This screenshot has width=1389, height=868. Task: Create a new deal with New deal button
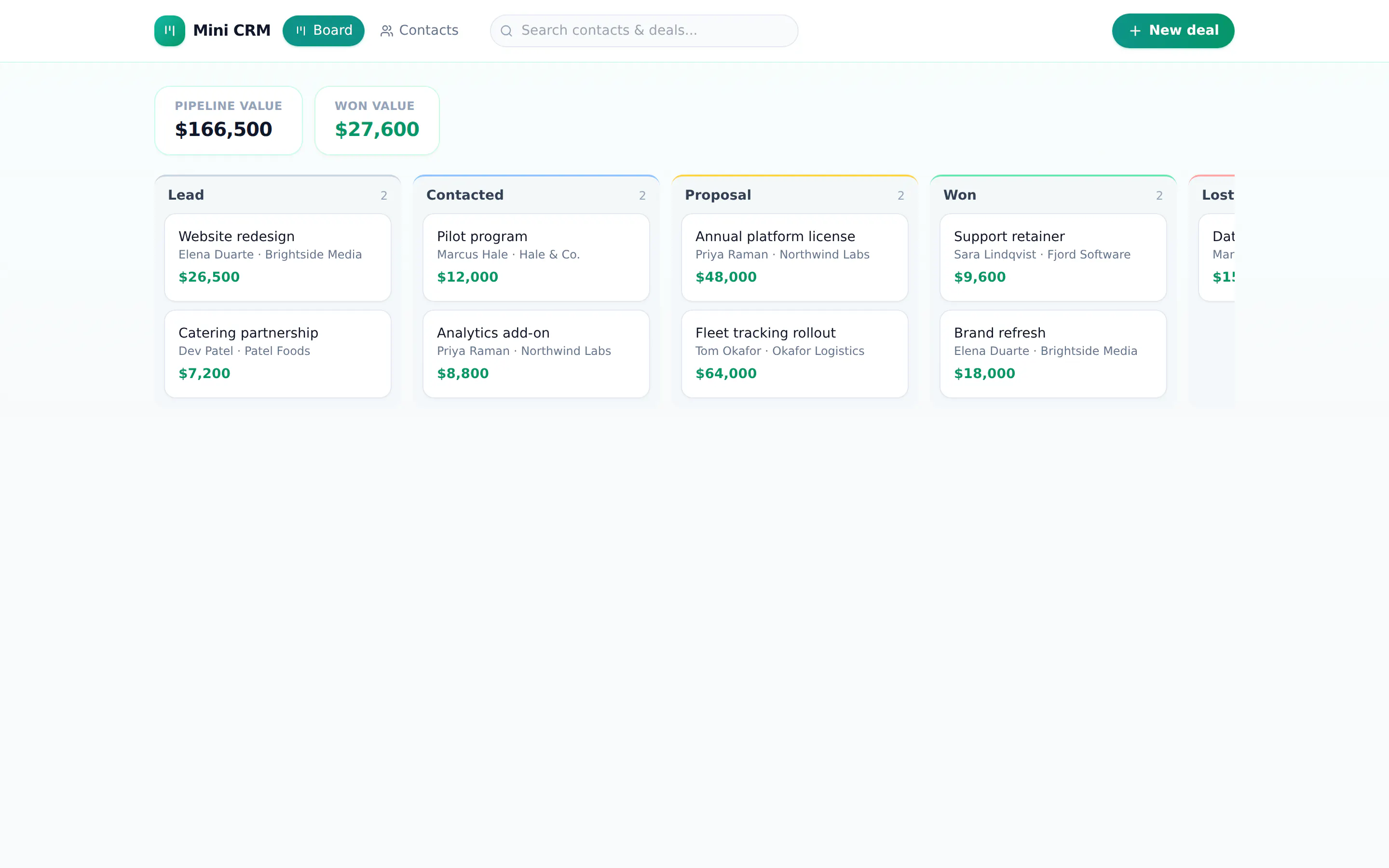point(1172,30)
